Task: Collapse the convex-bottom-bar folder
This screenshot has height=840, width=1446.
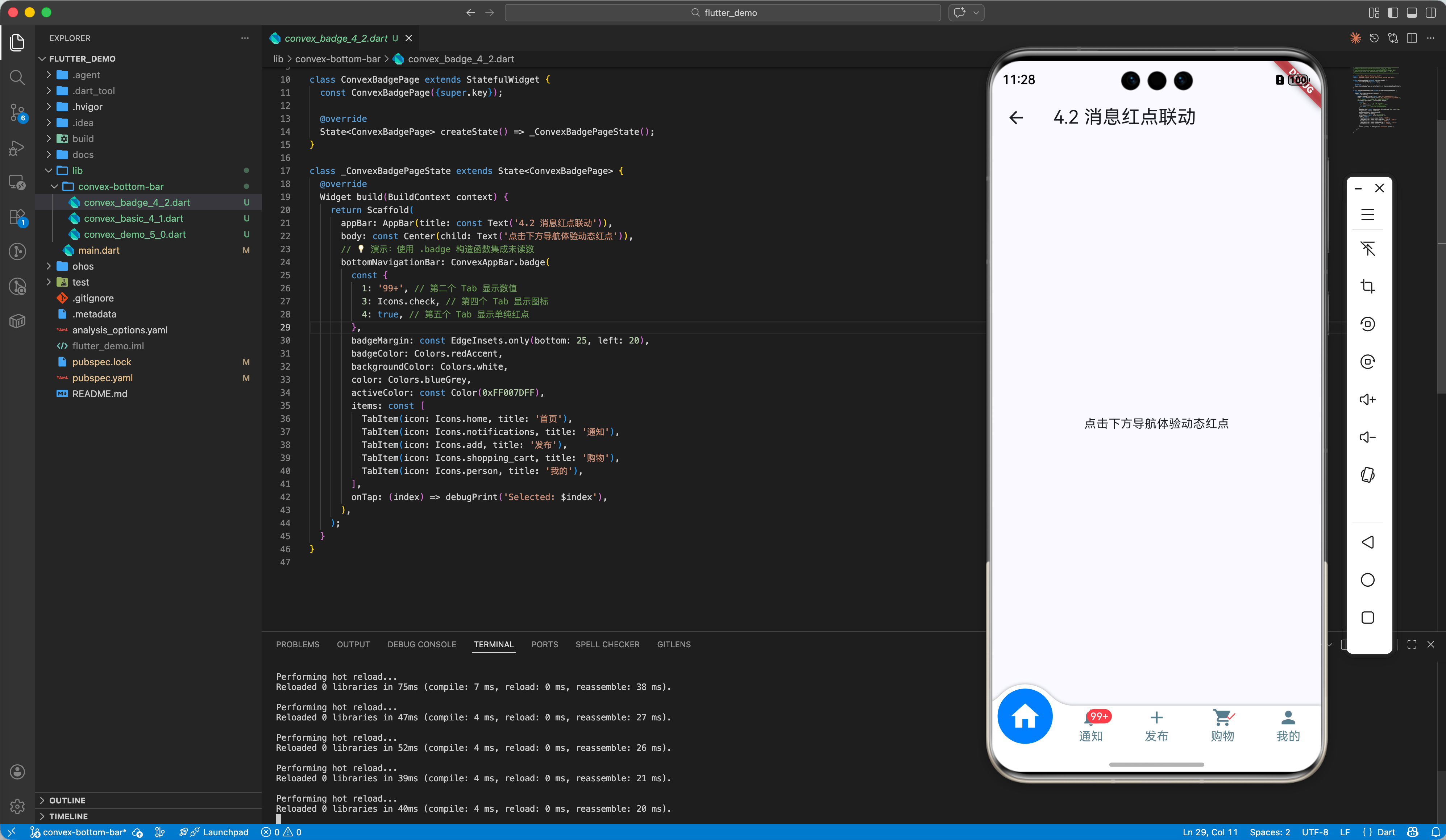Action: click(x=120, y=187)
